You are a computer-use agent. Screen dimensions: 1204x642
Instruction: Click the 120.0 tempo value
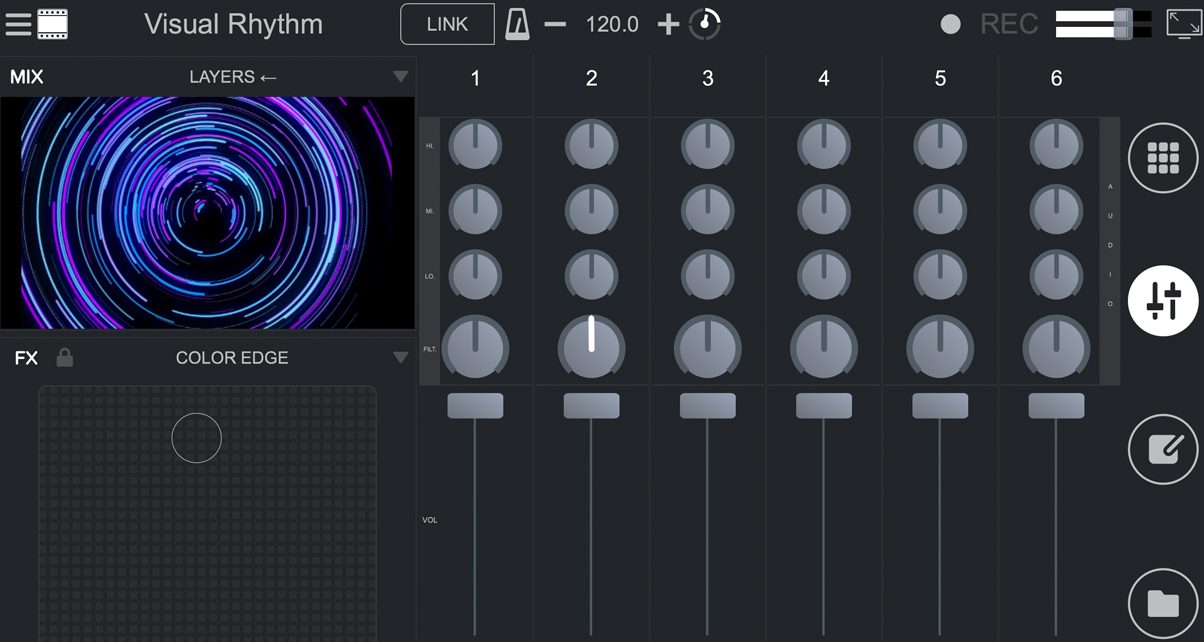612,25
